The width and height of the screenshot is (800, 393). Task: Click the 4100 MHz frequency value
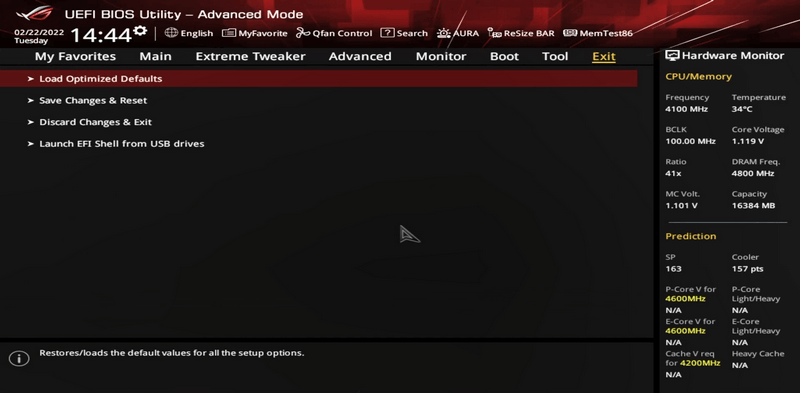click(686, 109)
